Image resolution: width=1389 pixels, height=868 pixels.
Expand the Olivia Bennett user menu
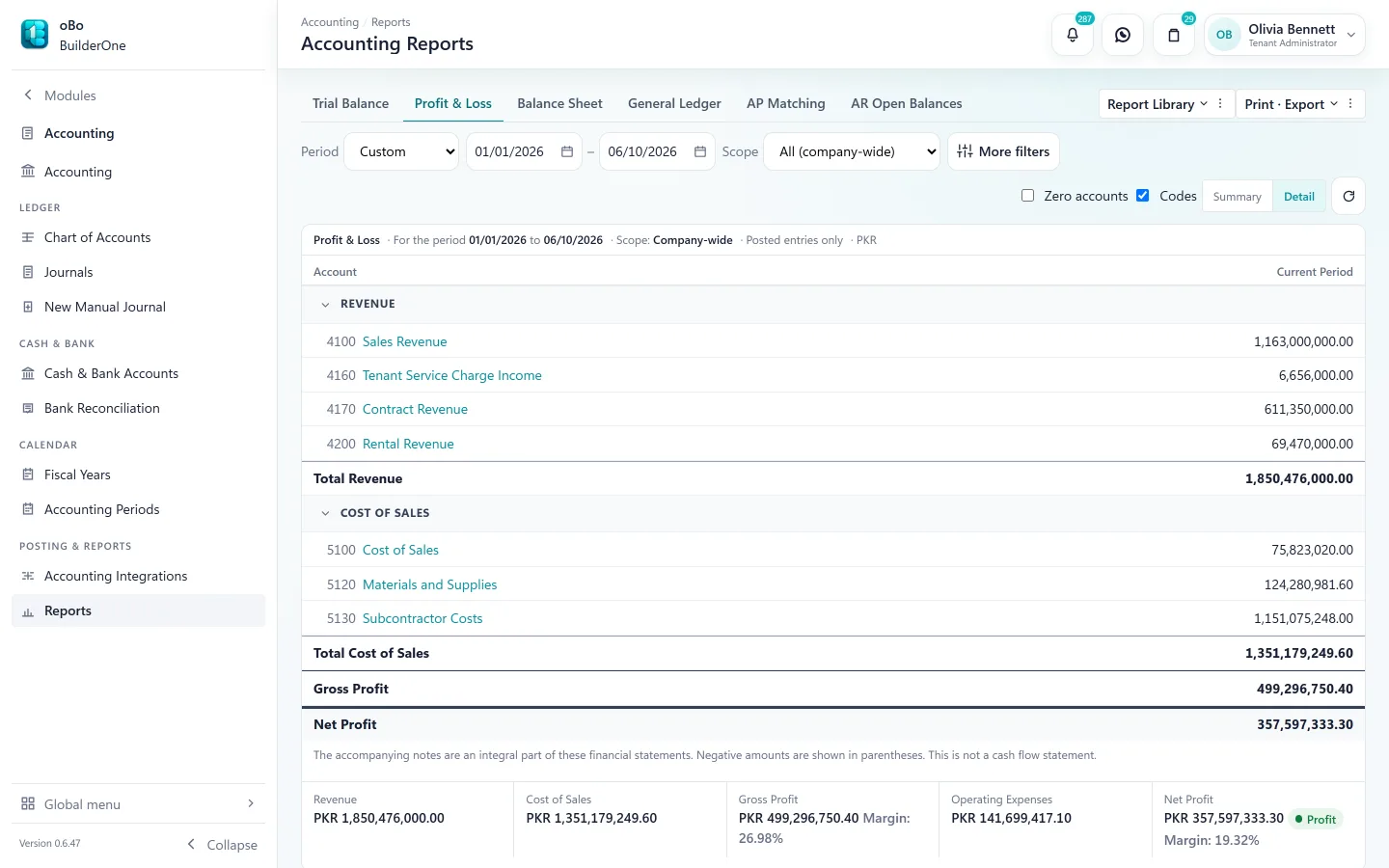click(1350, 35)
